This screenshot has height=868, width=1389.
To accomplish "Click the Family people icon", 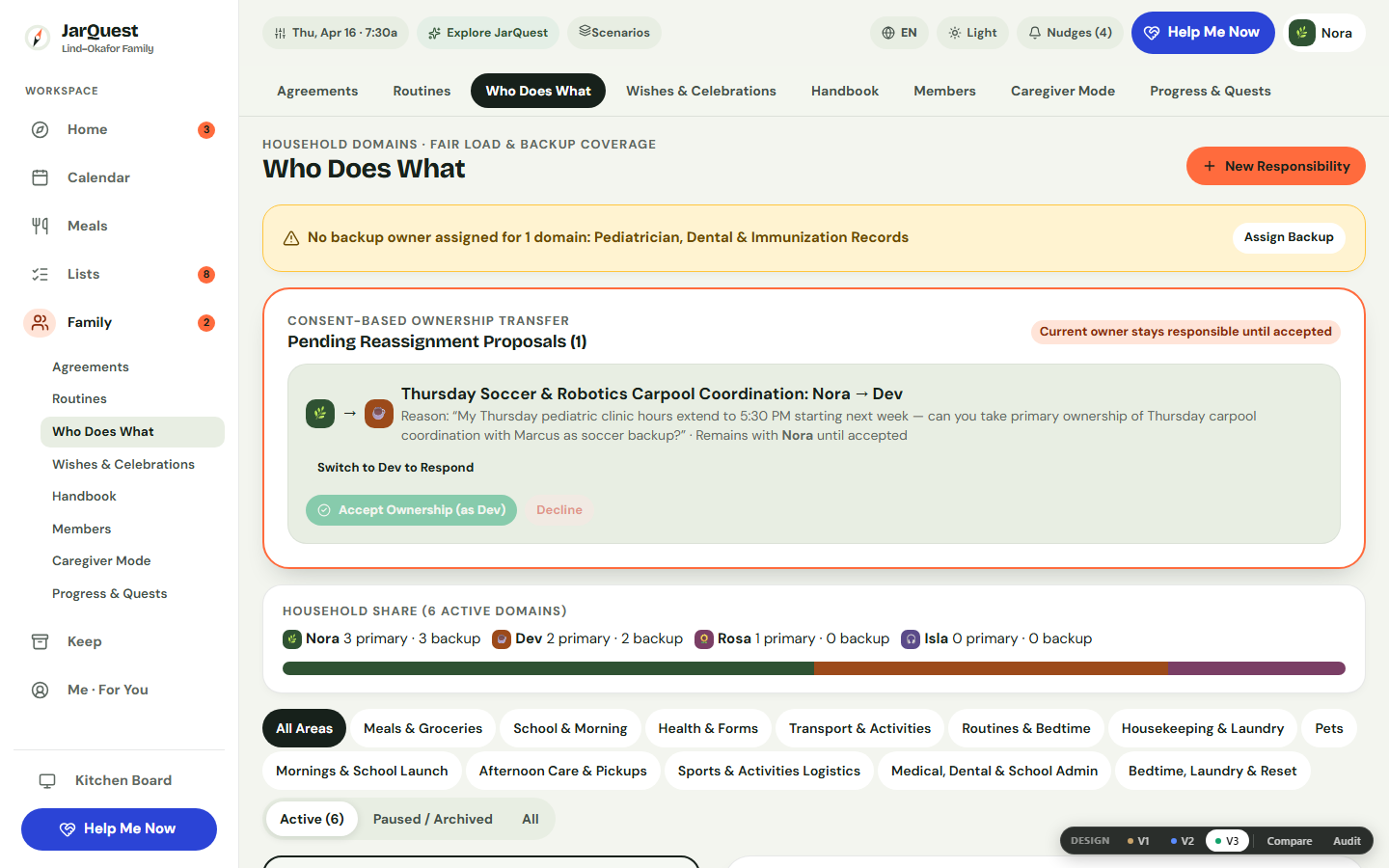I will (x=40, y=322).
